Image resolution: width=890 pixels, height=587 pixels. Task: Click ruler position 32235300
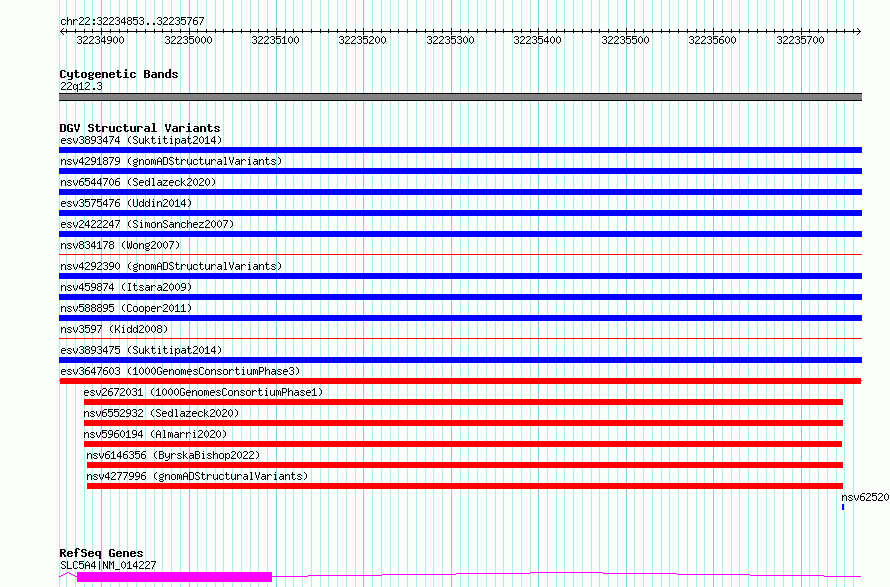(x=450, y=40)
